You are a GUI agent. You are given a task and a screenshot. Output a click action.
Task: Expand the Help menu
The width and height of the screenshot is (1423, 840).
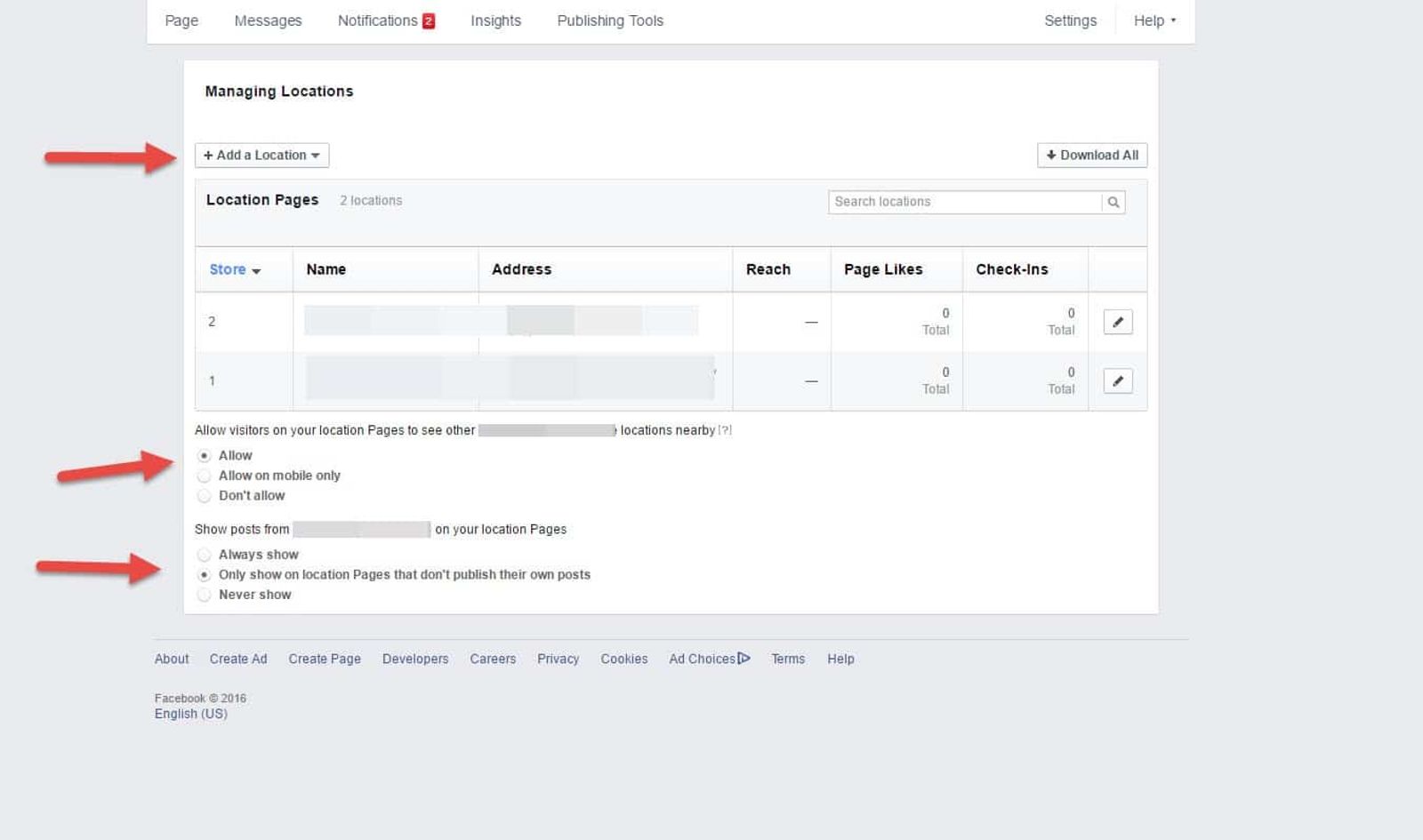coord(1154,20)
